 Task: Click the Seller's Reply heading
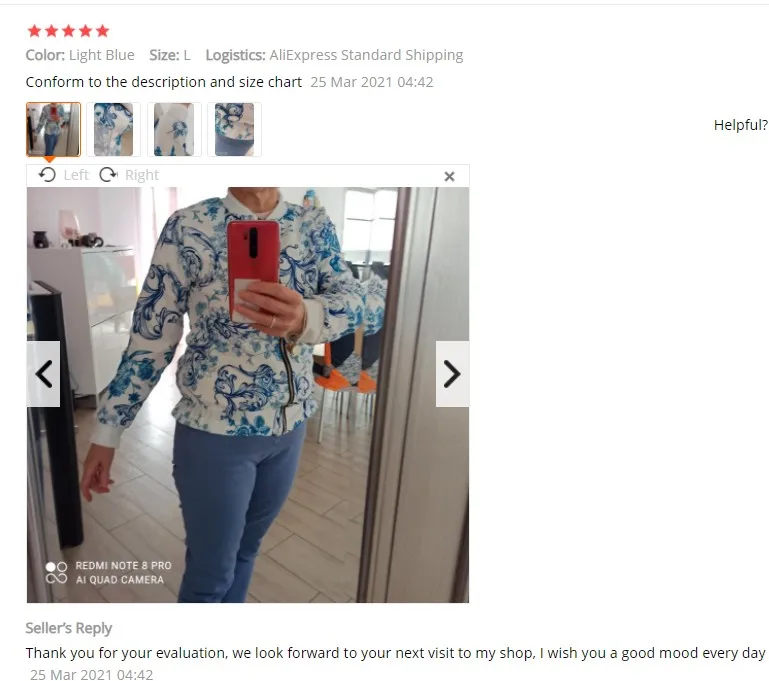(69, 628)
